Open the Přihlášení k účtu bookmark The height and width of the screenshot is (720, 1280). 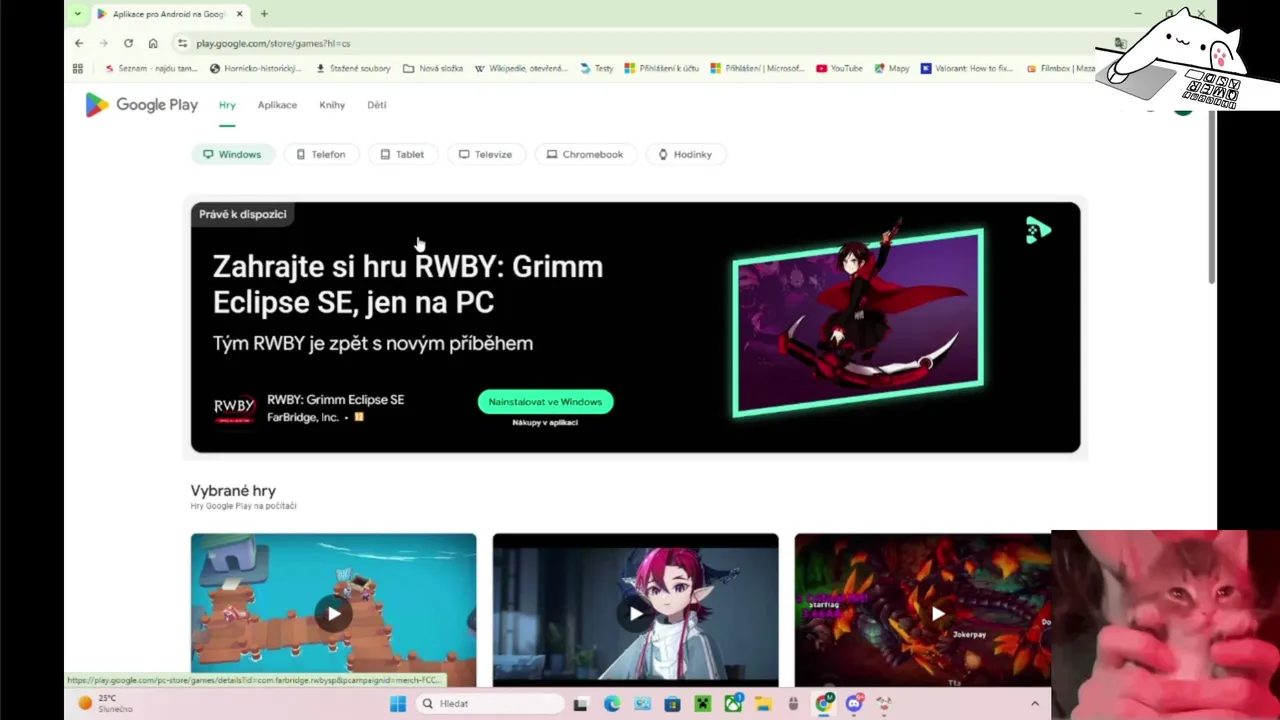pos(662,68)
